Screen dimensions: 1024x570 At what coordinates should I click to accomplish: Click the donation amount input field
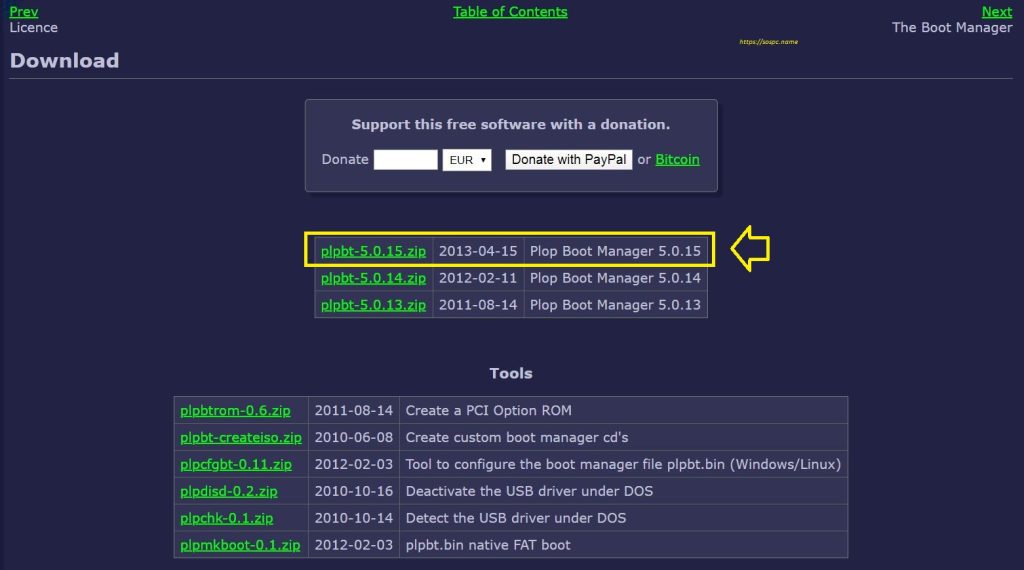coord(406,159)
